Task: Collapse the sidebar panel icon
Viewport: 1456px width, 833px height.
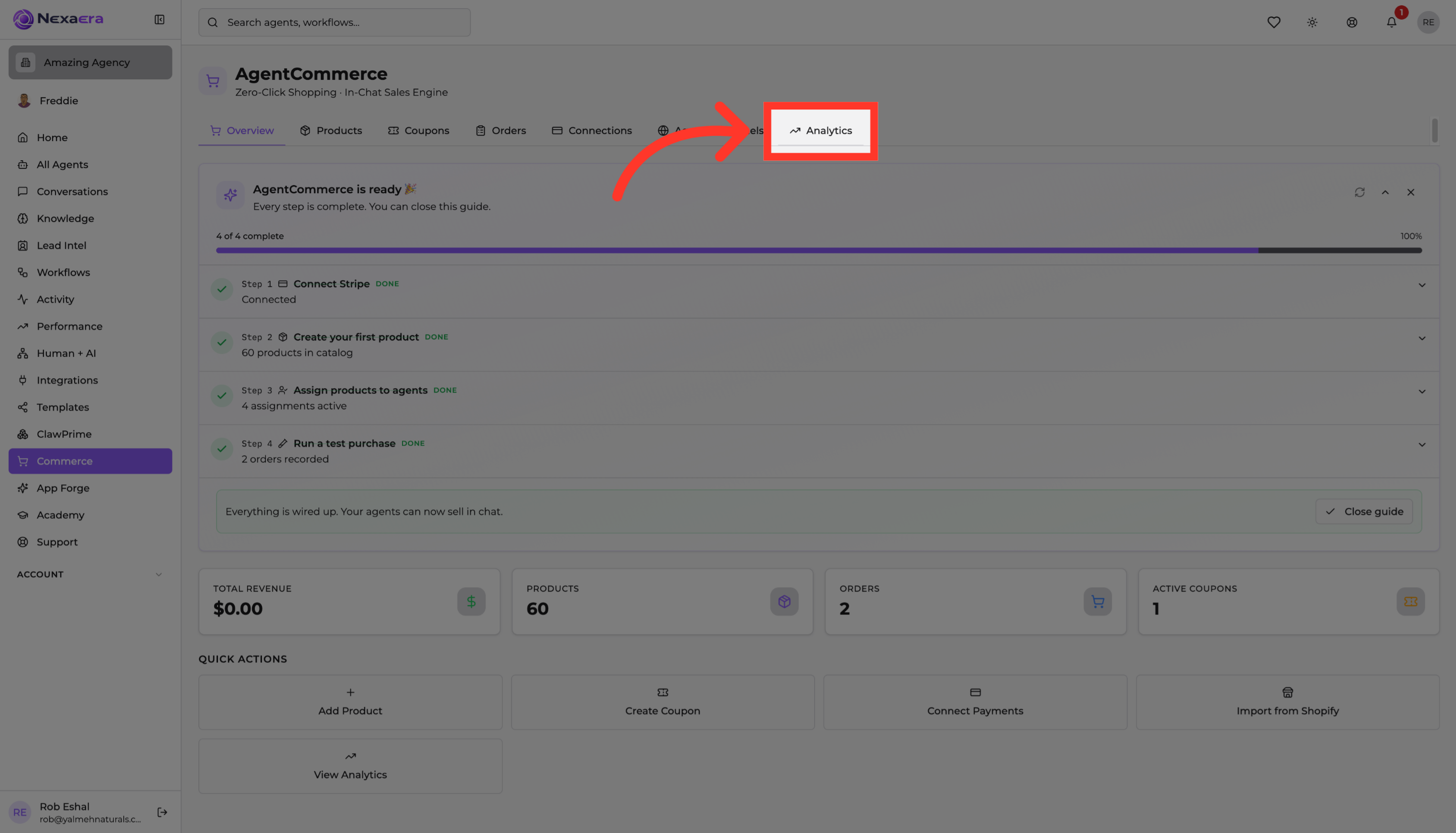Action: pos(160,20)
